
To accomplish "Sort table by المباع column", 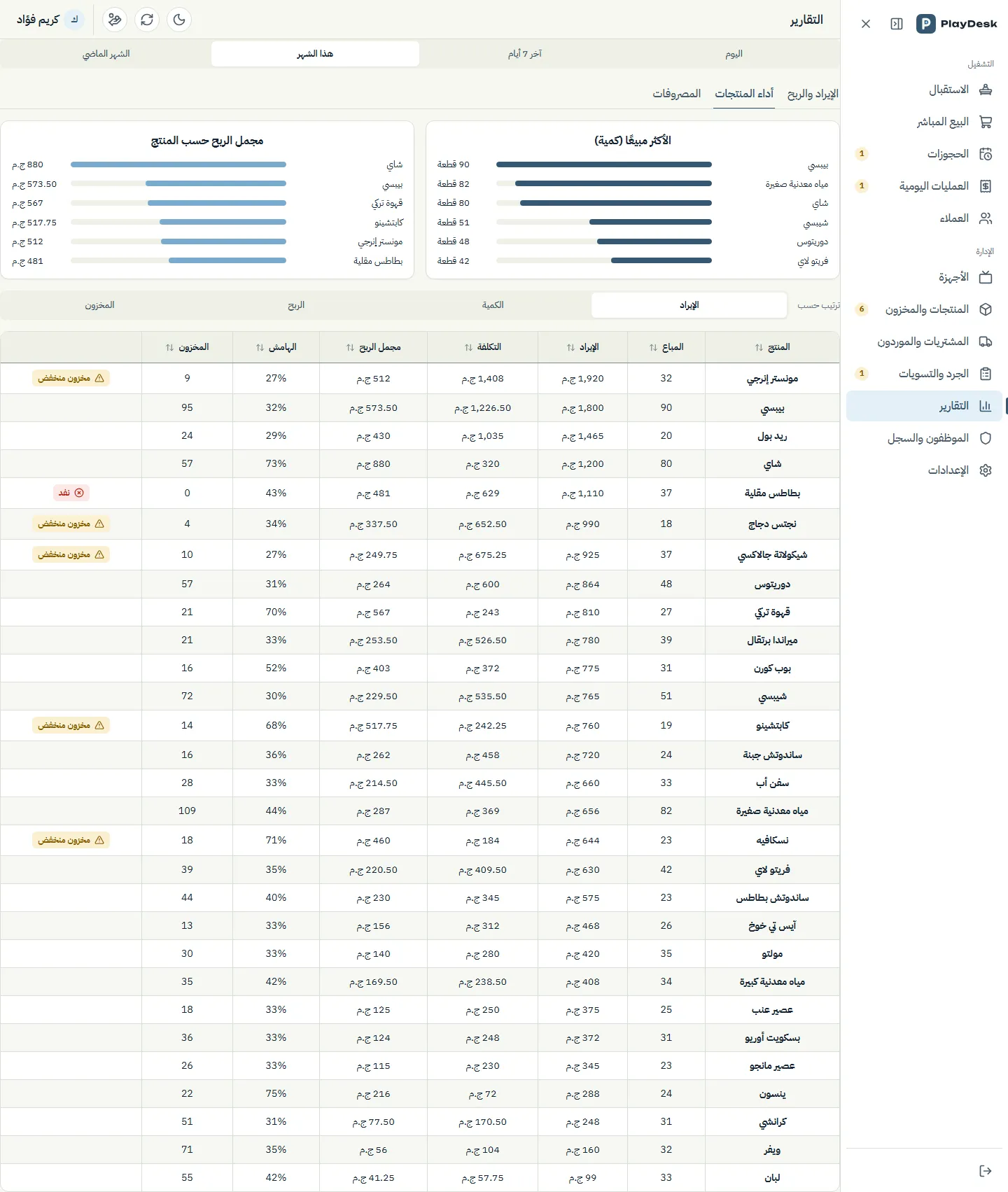I will point(666,347).
